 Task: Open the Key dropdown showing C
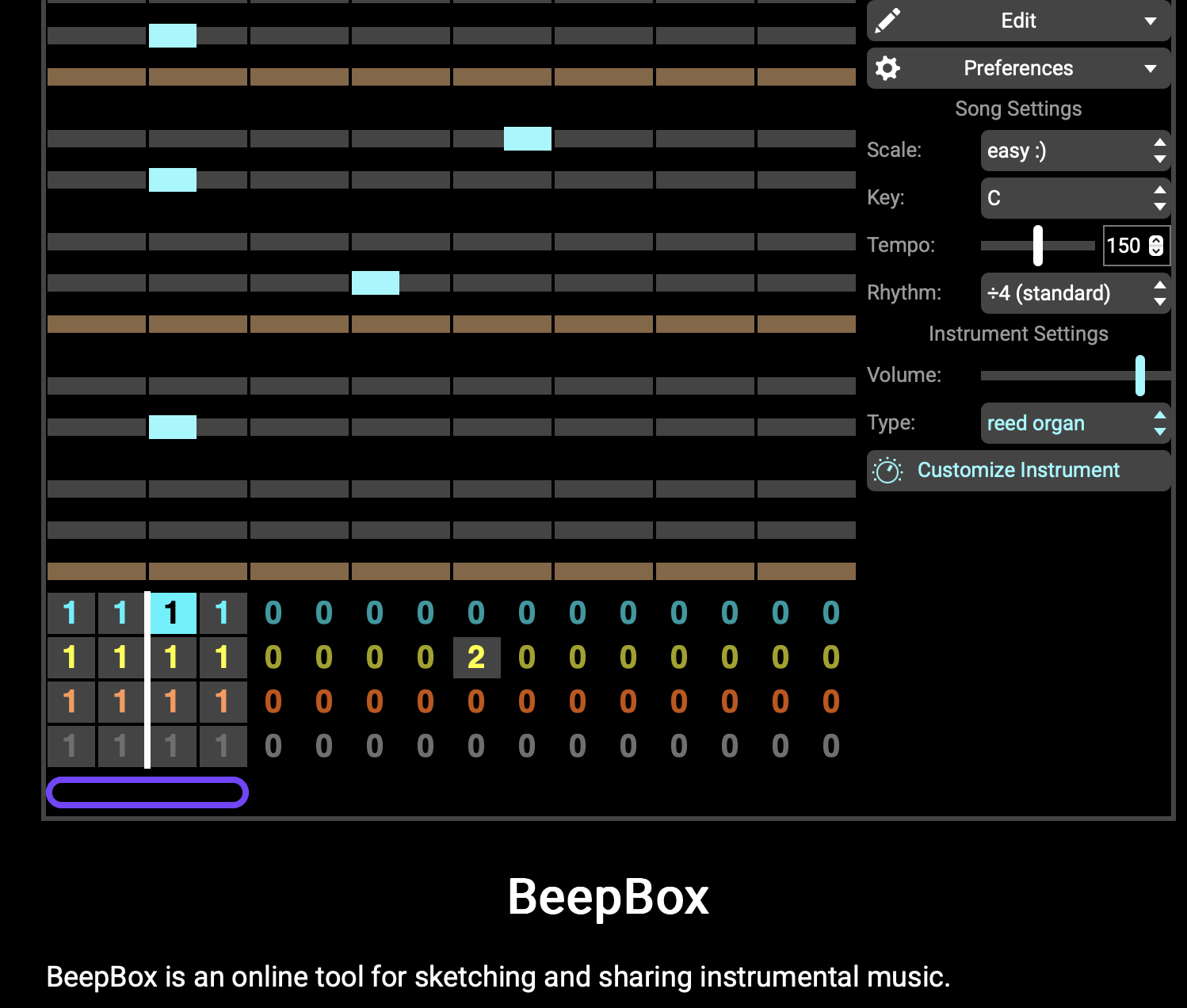pyautogui.click(x=1076, y=198)
